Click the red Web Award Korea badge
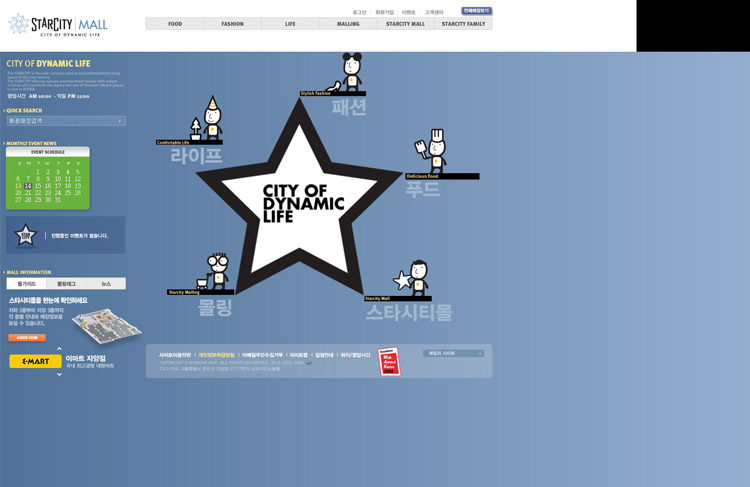The height and width of the screenshot is (487, 750). (389, 361)
